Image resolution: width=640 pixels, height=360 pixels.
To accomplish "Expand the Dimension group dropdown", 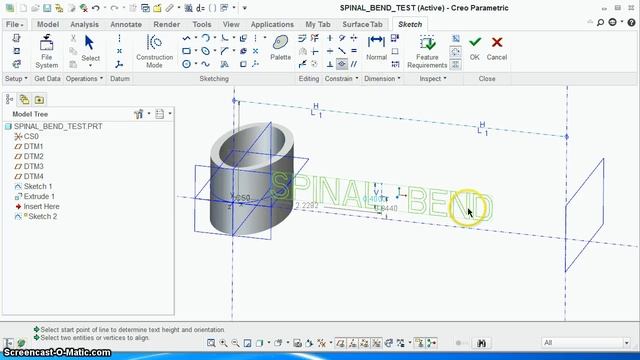I will click(x=382, y=78).
